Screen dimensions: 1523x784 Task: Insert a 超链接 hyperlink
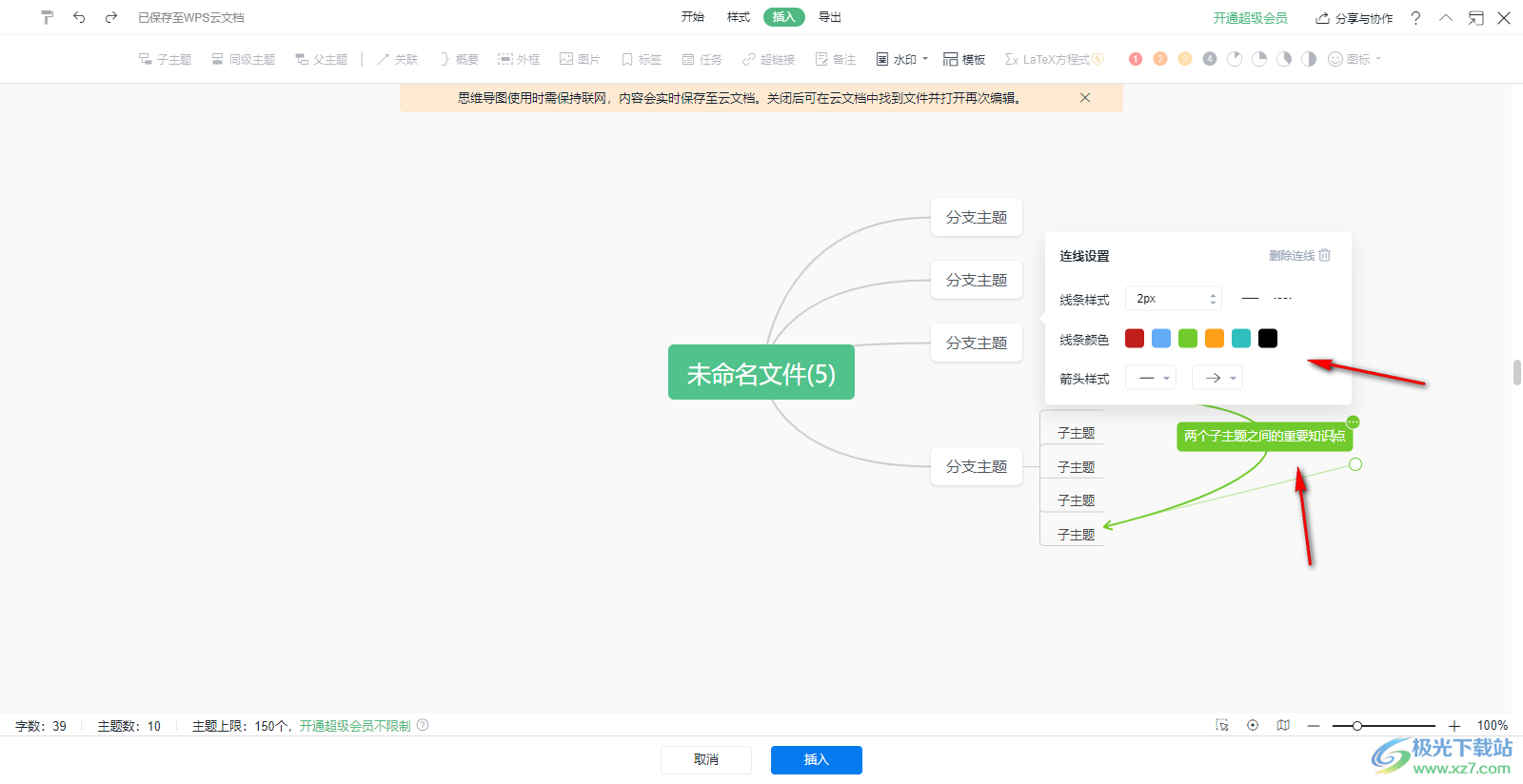click(768, 59)
